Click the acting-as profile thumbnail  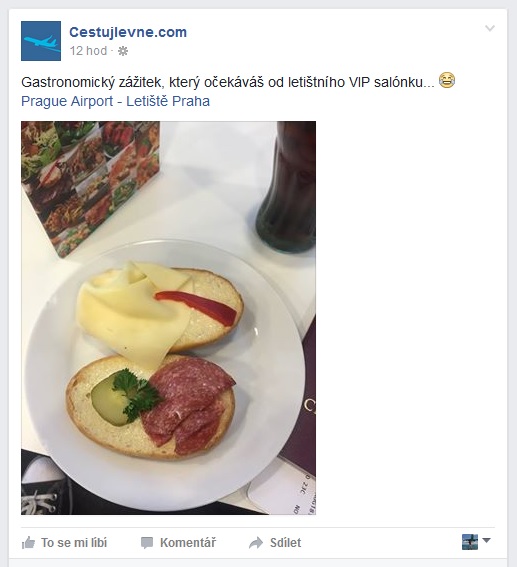pyautogui.click(x=470, y=542)
